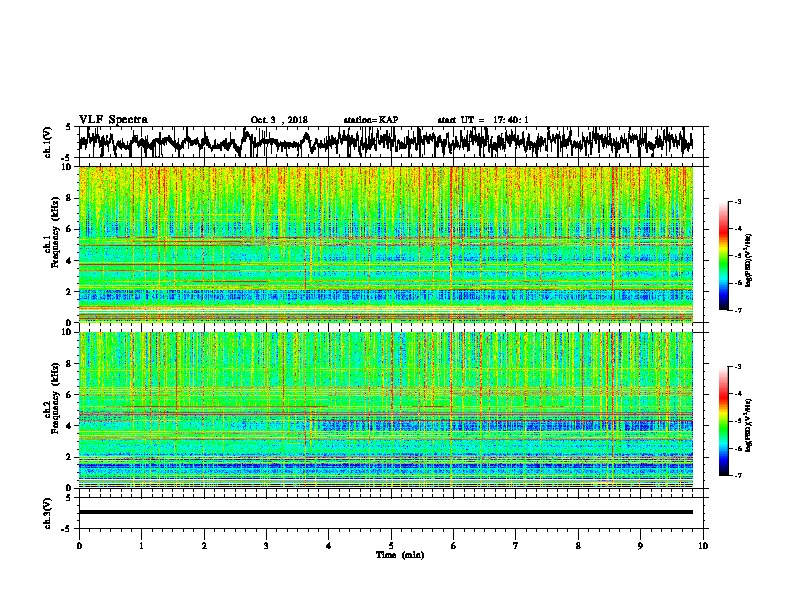Select the "Time (min)" x-axis label
This screenshot has width=792, height=612.
tap(400, 555)
